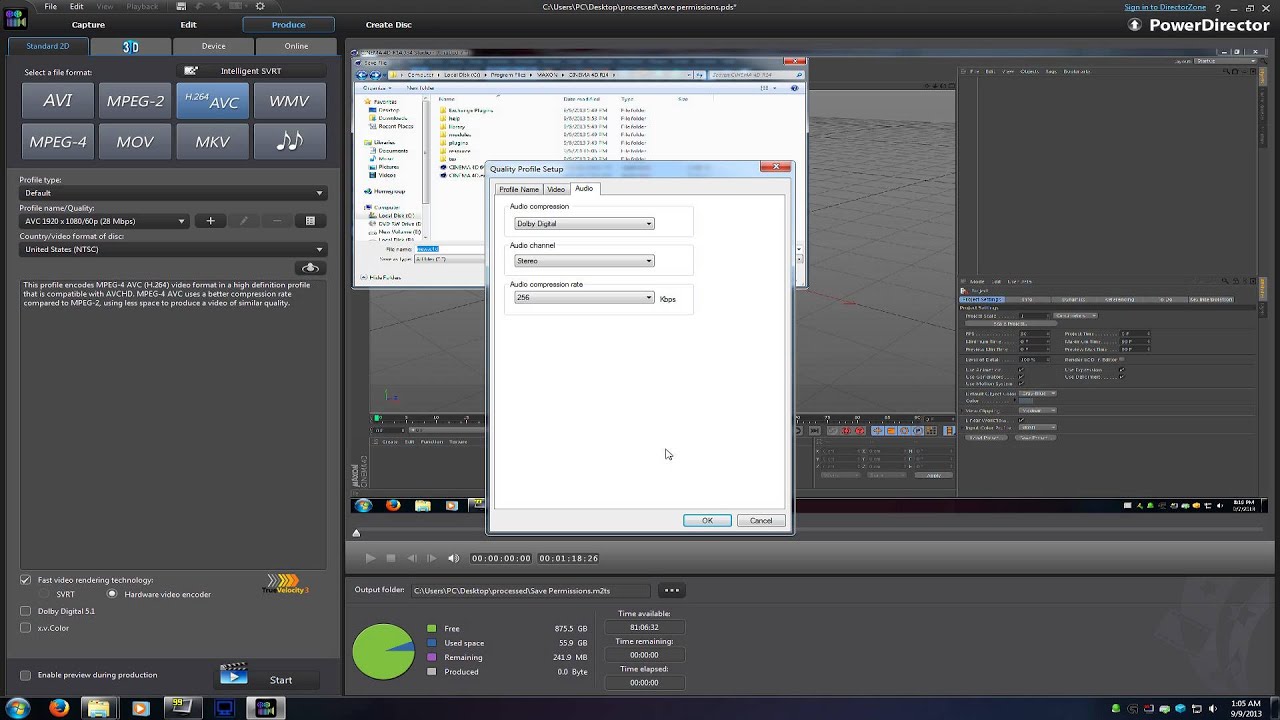1280x720 pixels.
Task: Select the MOV file format
Action: (x=135, y=142)
